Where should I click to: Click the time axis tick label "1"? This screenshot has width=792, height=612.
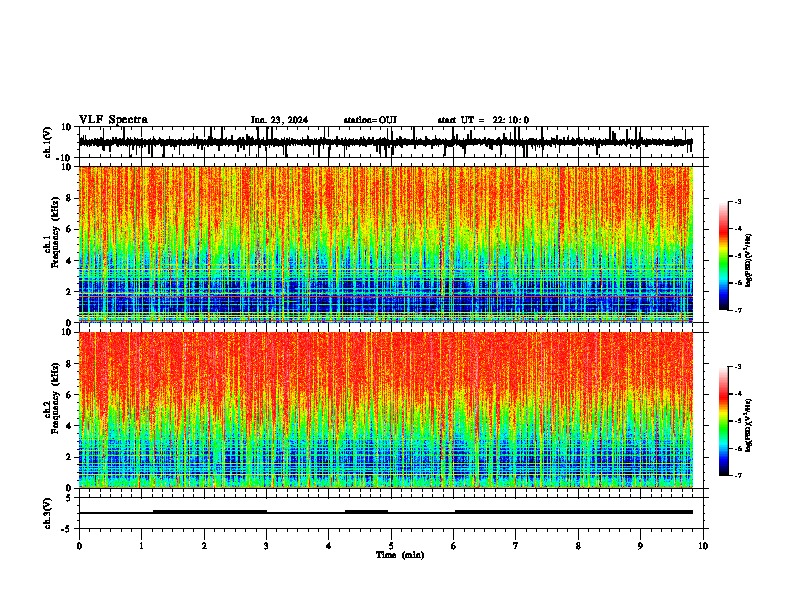pos(141,546)
